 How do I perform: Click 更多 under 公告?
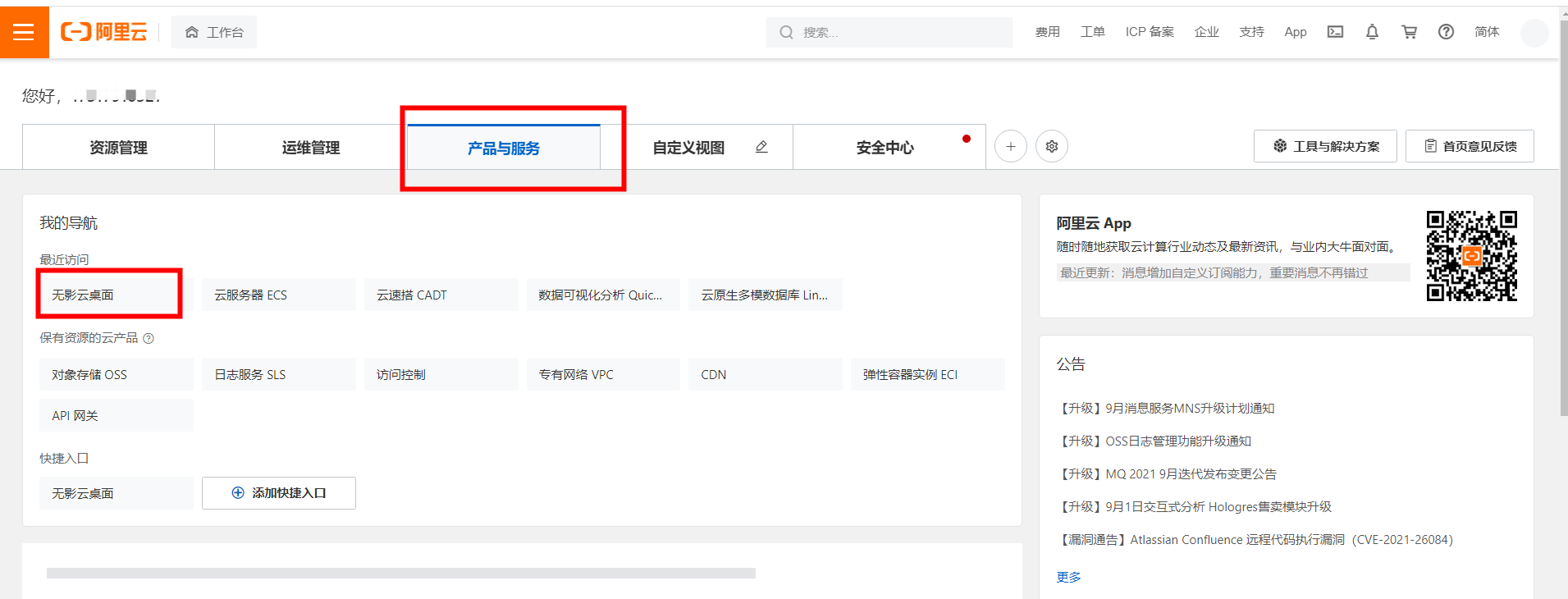1068,577
